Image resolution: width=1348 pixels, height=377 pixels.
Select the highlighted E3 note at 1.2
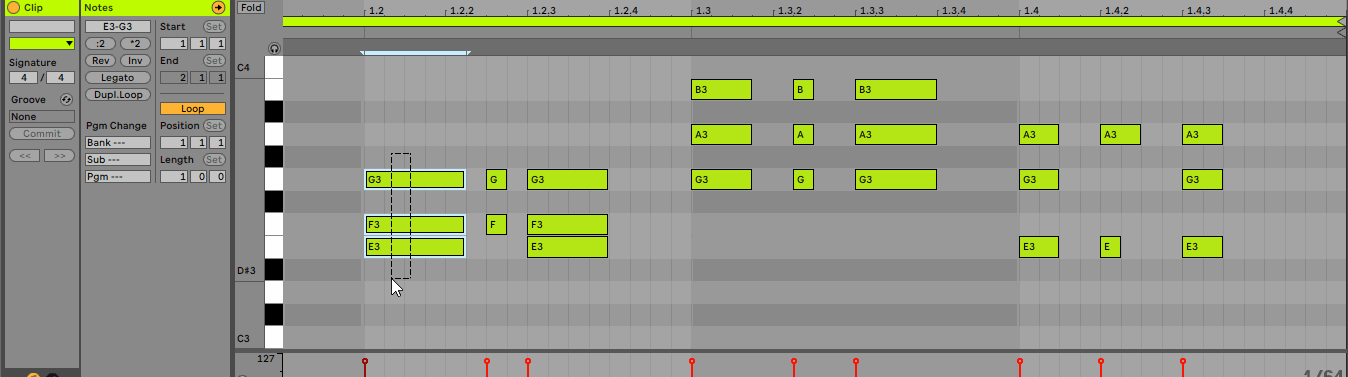(415, 247)
